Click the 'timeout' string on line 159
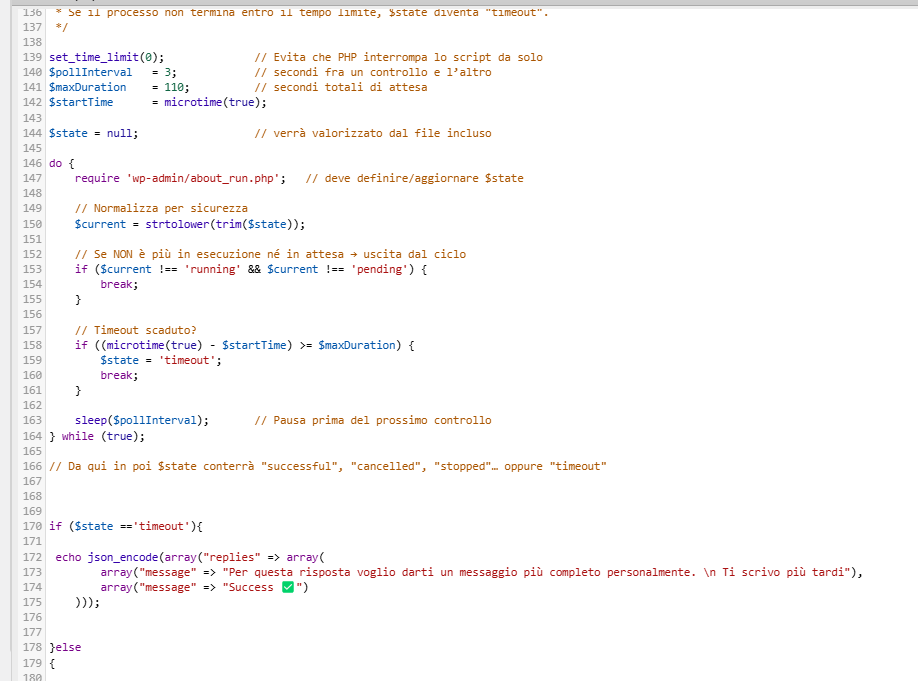The width and height of the screenshot is (918, 681). click(x=187, y=361)
